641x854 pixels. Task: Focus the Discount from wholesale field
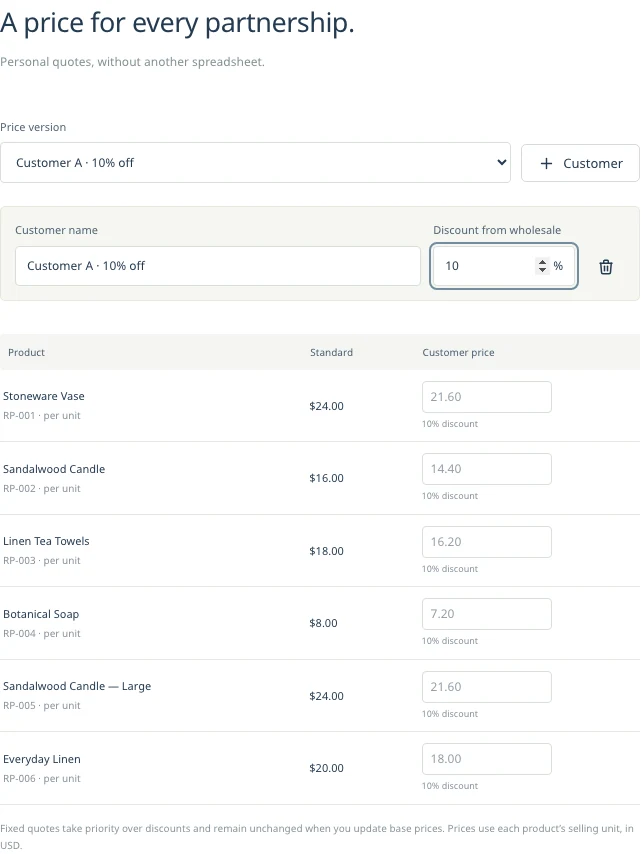504,266
